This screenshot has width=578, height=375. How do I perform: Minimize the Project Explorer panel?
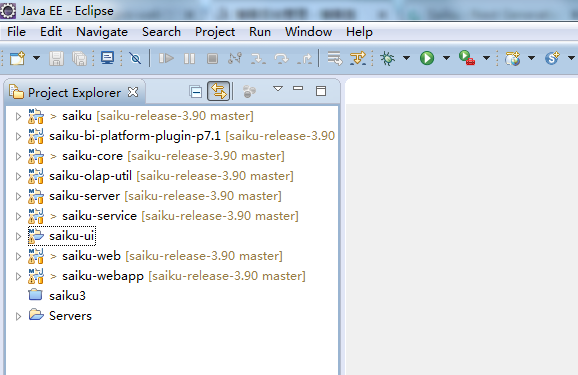pyautogui.click(x=298, y=88)
